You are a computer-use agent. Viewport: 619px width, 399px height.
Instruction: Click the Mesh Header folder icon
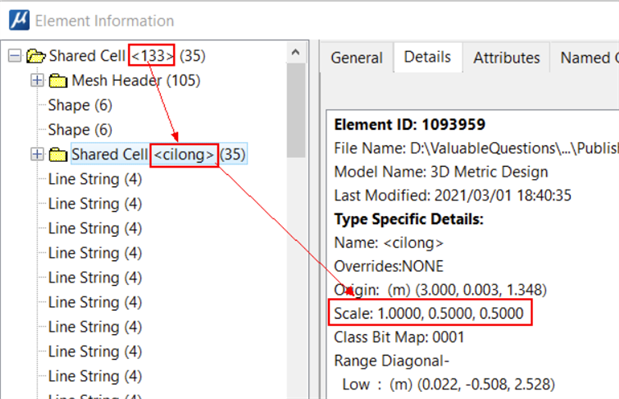click(x=58, y=81)
